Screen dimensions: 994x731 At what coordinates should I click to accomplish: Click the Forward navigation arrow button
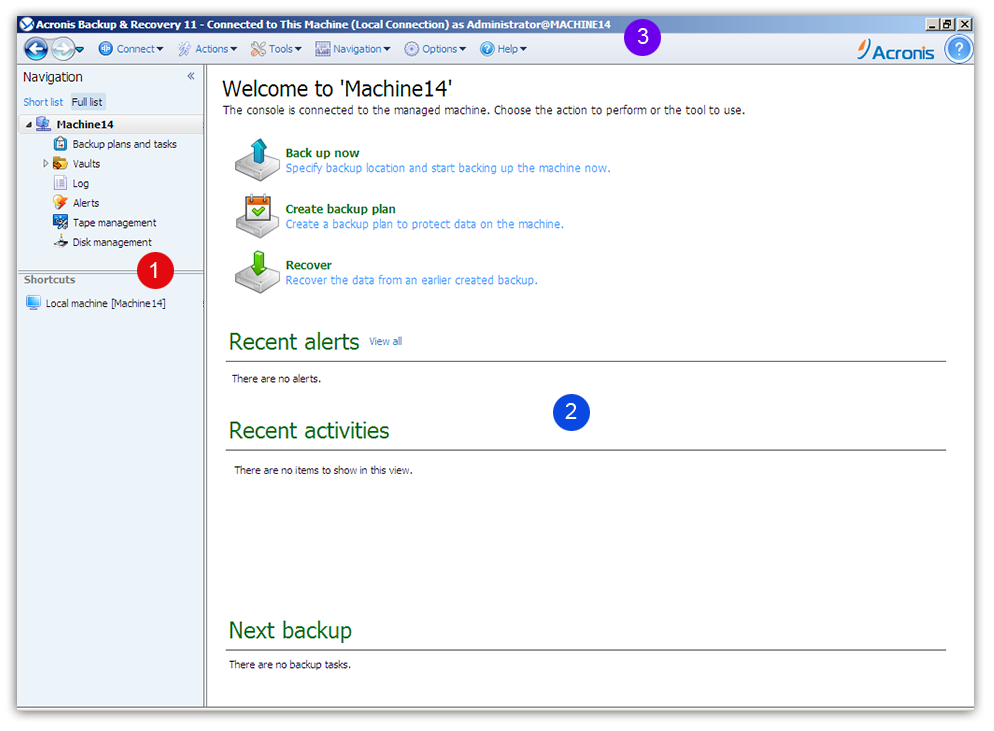(62, 49)
